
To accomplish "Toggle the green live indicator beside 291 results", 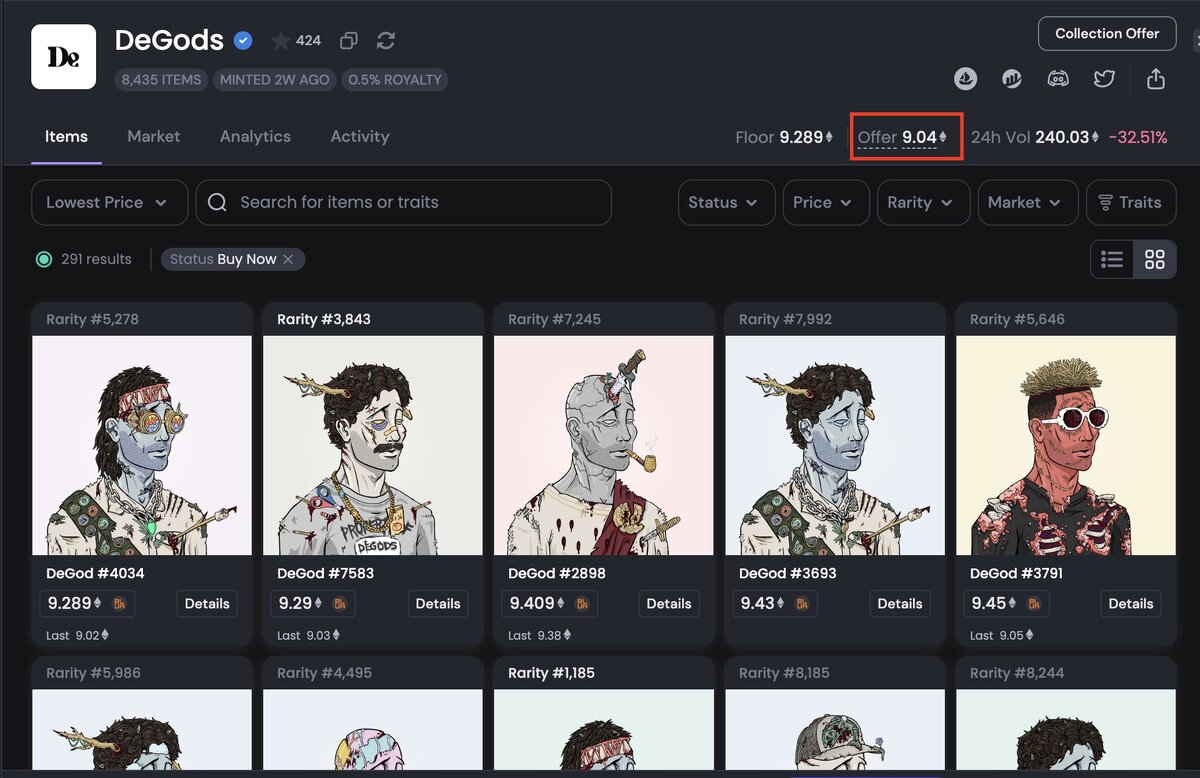I will click(x=44, y=259).
